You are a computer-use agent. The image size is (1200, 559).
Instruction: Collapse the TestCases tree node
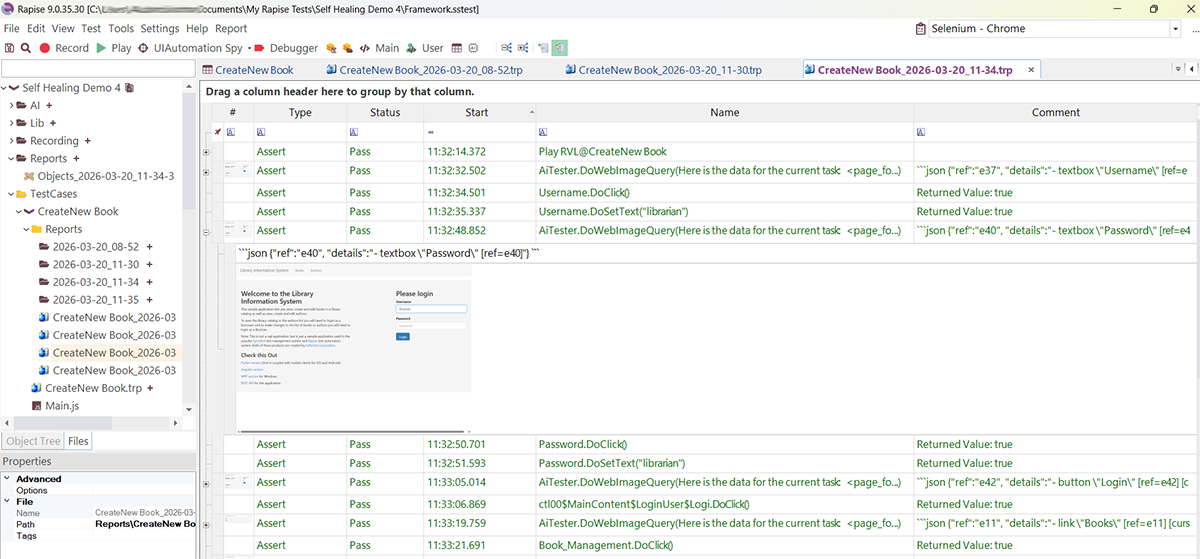click(x=11, y=194)
